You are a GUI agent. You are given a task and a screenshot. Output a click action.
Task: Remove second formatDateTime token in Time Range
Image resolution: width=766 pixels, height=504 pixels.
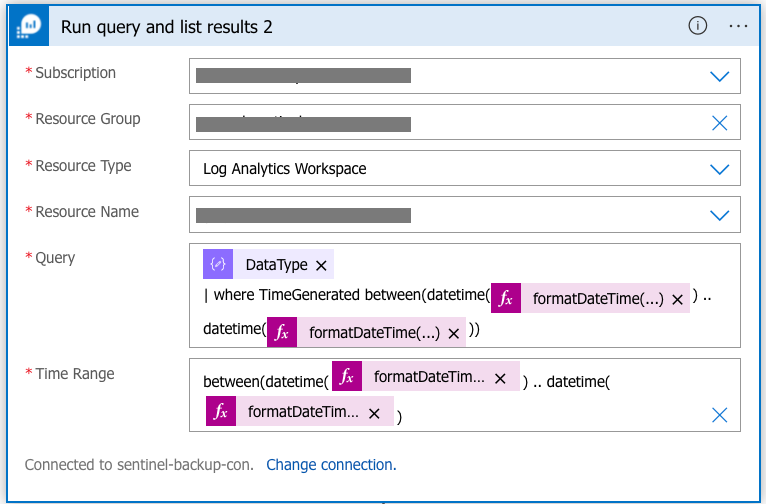click(x=374, y=413)
